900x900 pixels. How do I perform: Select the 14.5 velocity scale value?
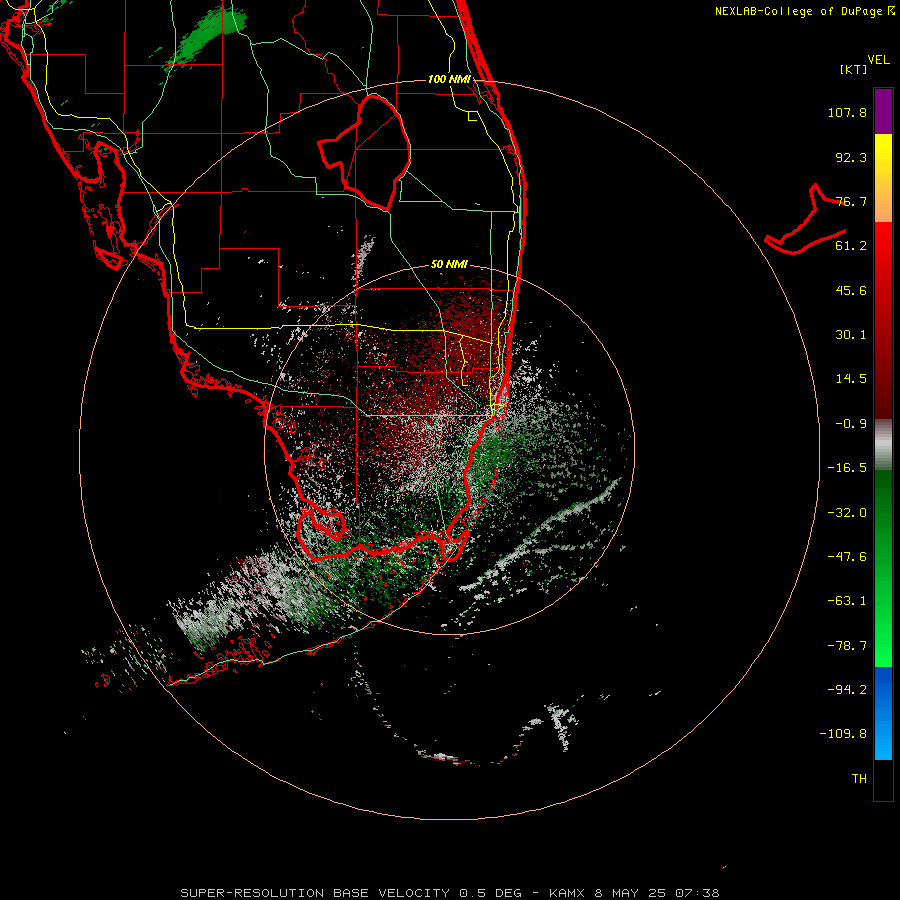tap(851, 379)
